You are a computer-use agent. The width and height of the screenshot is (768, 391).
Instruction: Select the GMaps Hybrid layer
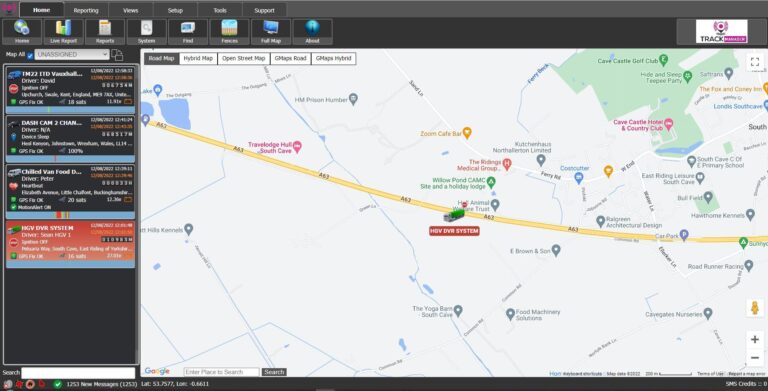(x=334, y=58)
